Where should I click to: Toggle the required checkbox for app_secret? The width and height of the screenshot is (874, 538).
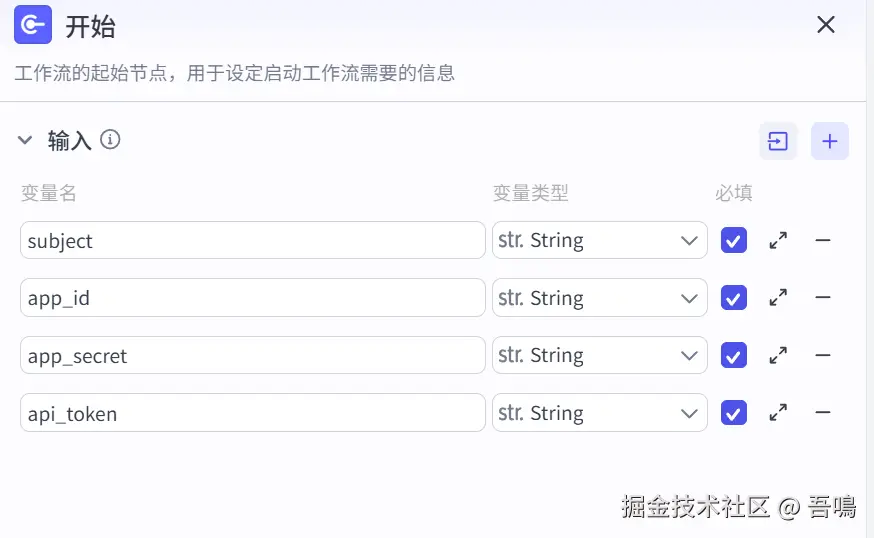734,355
